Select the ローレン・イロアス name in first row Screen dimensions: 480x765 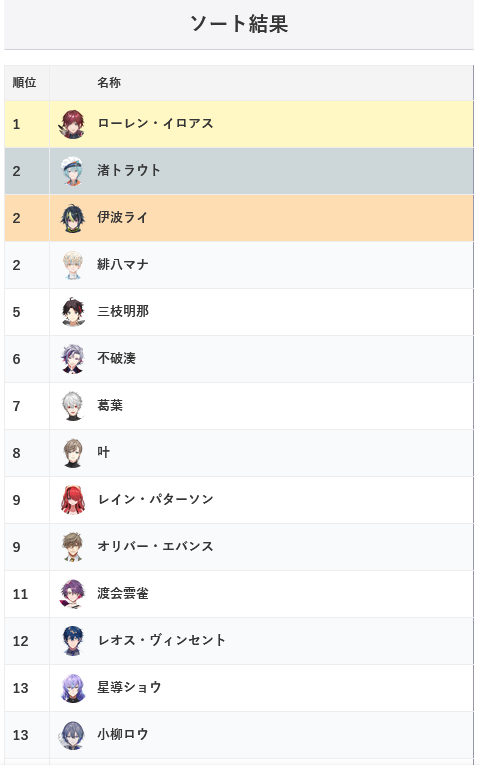pos(156,123)
